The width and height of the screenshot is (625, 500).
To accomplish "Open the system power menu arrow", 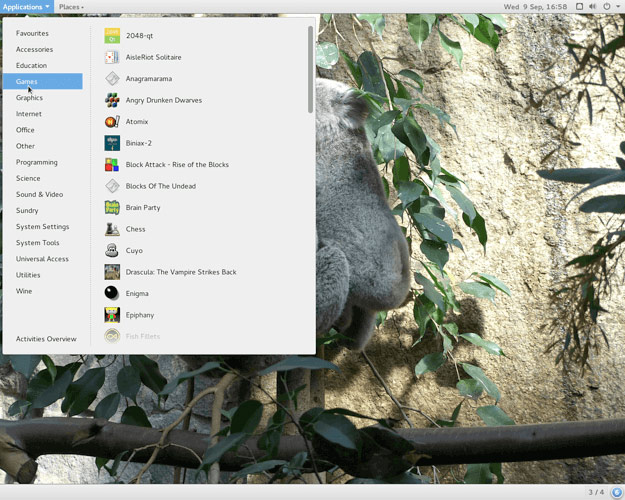I will pos(617,7).
